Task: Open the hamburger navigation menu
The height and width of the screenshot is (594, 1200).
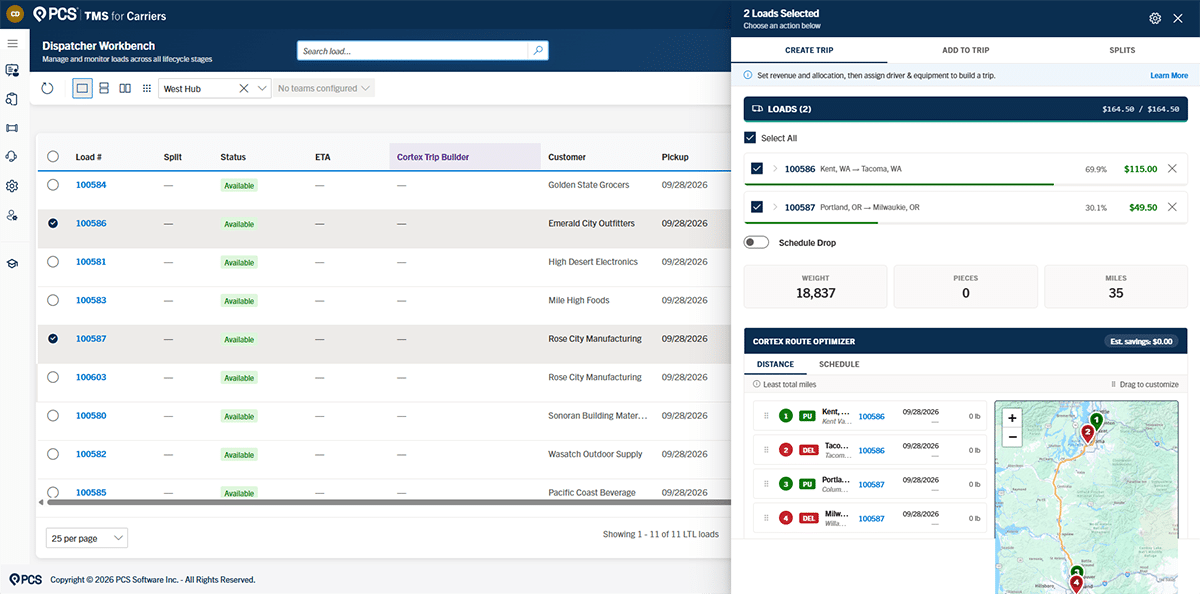Action: (12, 44)
